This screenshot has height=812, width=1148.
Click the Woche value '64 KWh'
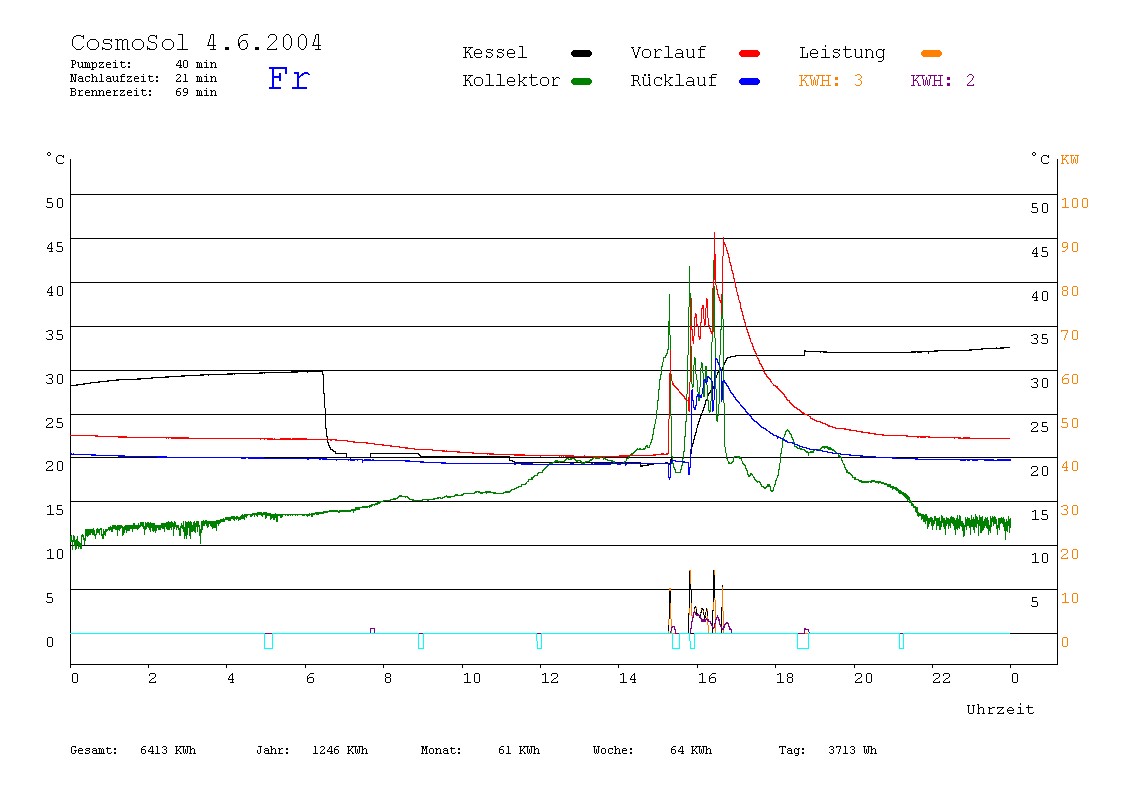[691, 750]
